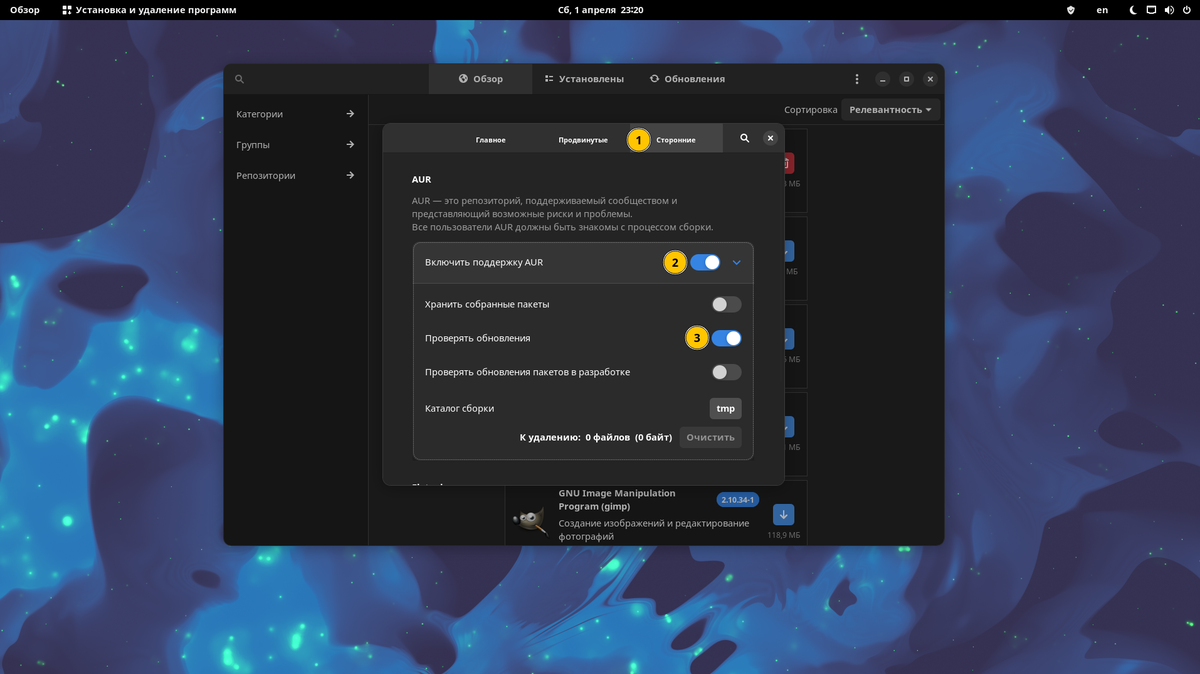The height and width of the screenshot is (674, 1200).
Task: Open the search icon in preferences dialog
Action: coord(745,138)
